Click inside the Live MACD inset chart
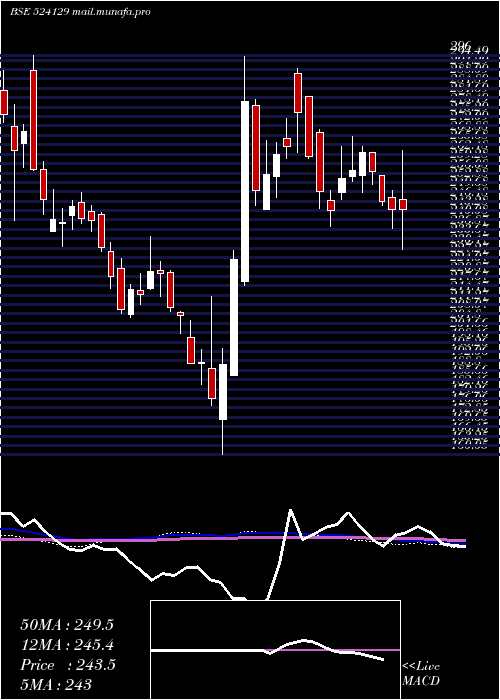500x700 pixels. tap(275, 650)
